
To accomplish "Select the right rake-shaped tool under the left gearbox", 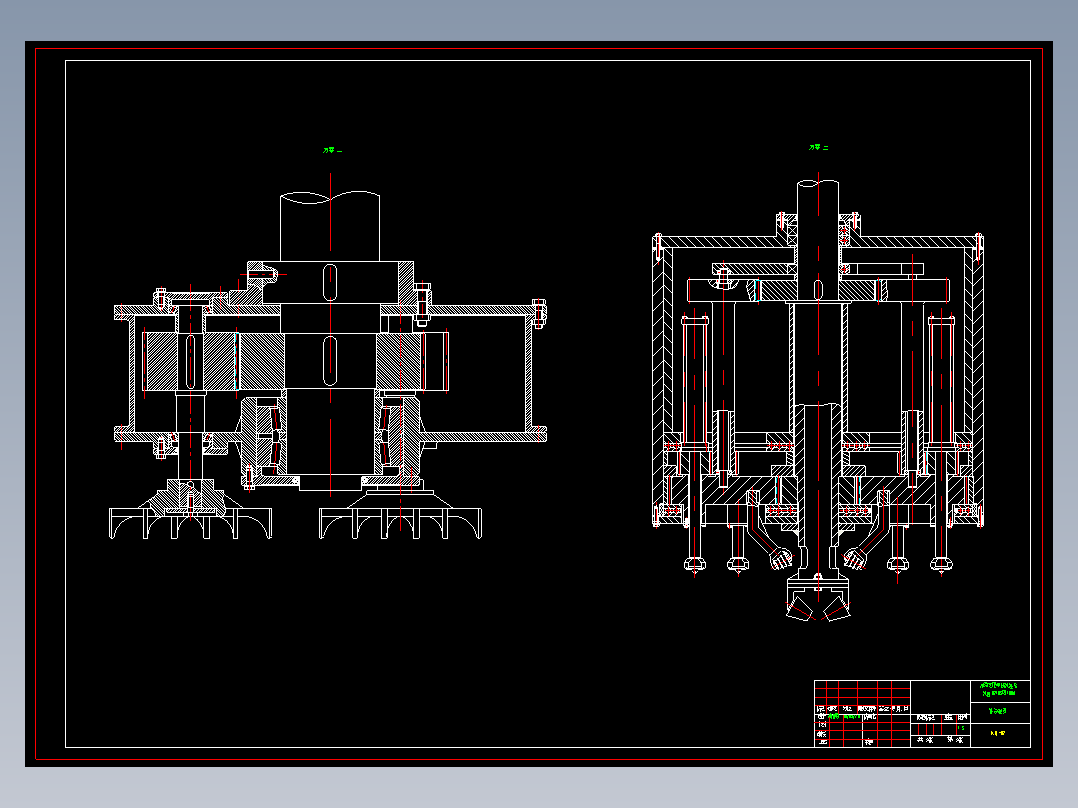I will coord(400,514).
